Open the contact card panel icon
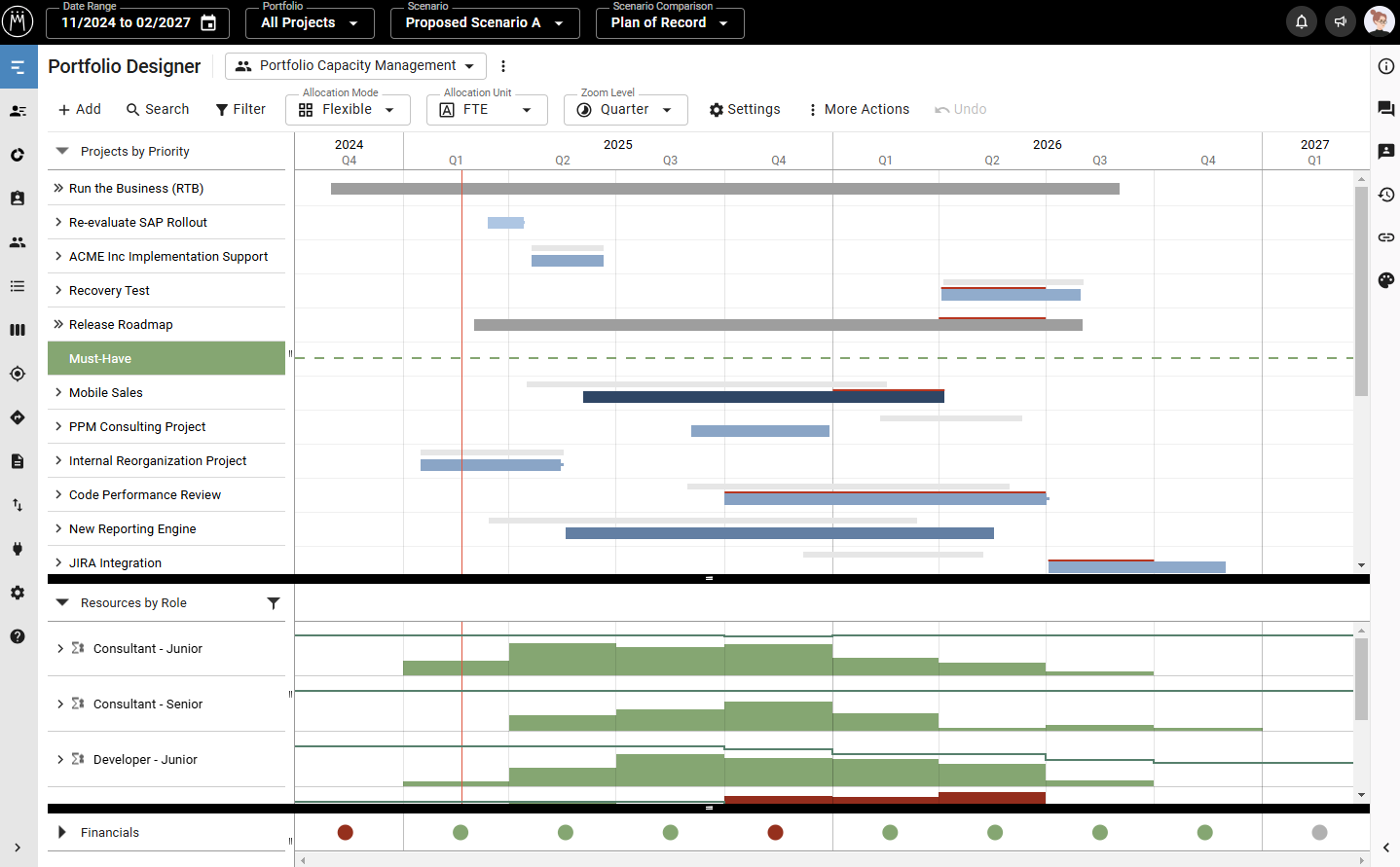The height and width of the screenshot is (867, 1400). 1386,152
